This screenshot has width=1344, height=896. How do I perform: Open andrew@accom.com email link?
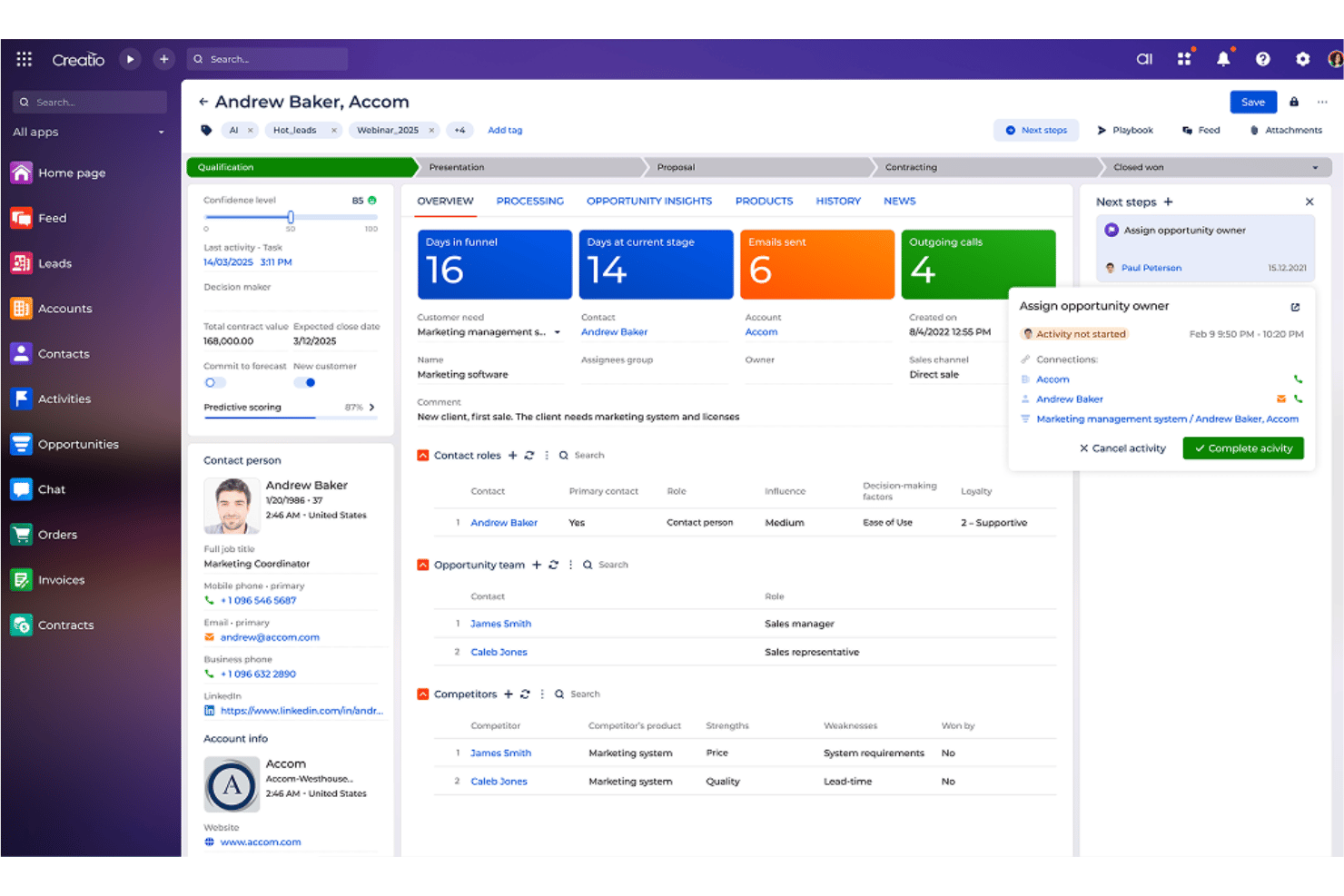(270, 638)
